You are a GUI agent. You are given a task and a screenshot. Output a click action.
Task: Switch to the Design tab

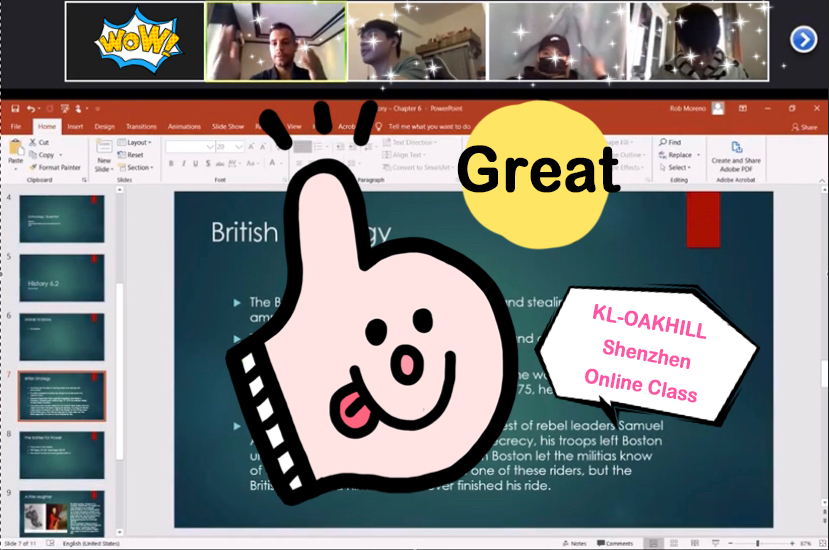(x=105, y=126)
